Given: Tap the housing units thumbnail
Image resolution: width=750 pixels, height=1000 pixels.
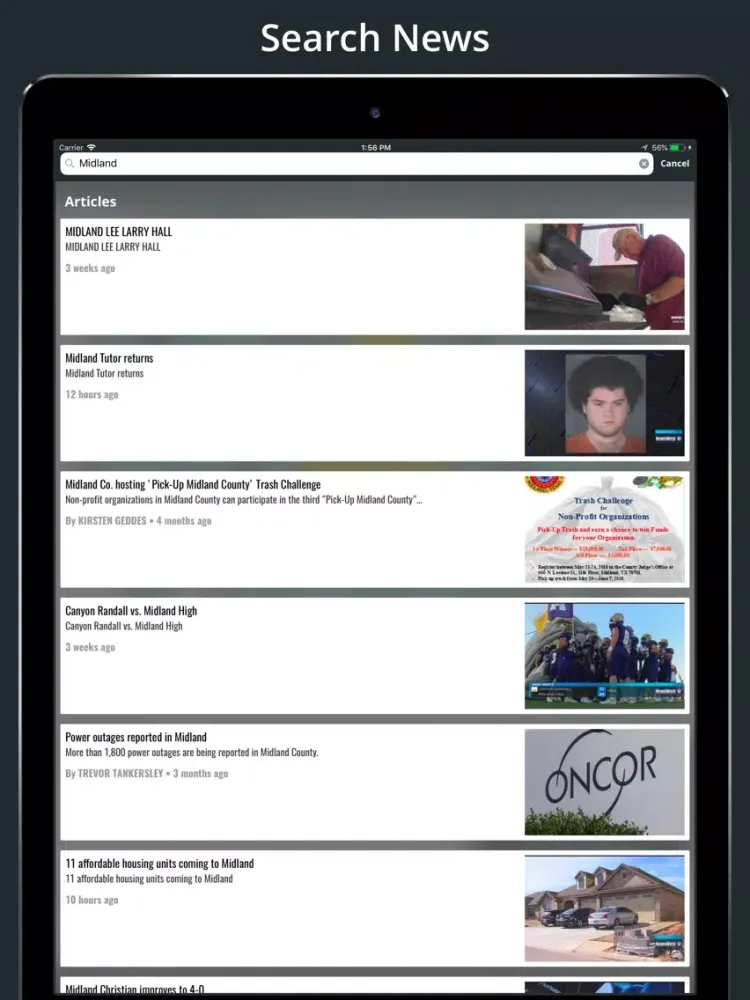Looking at the screenshot, I should 605,908.
